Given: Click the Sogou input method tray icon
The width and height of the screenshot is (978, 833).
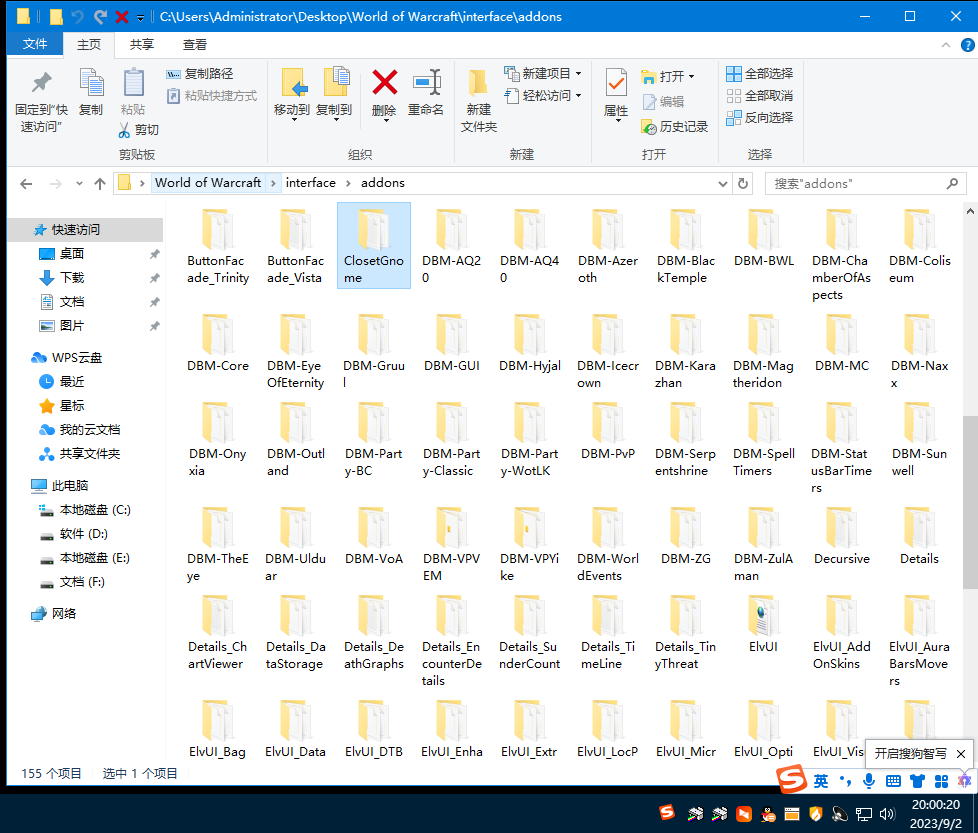Looking at the screenshot, I should pyautogui.click(x=666, y=813).
